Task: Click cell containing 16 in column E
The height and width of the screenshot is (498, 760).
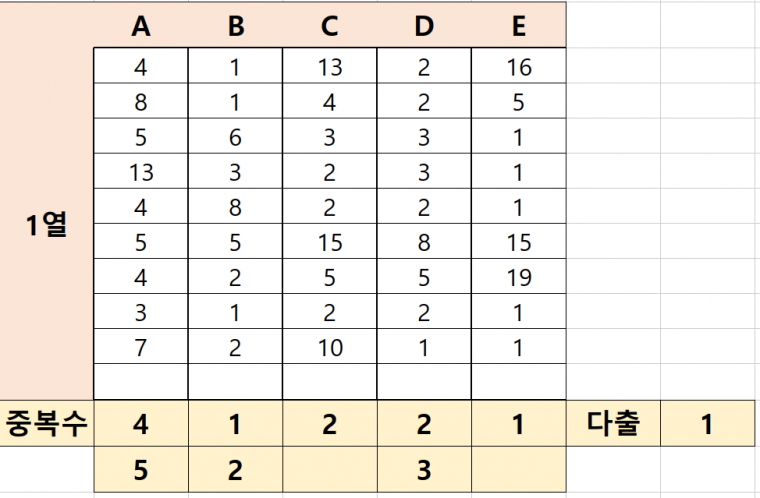Action: click(x=519, y=65)
